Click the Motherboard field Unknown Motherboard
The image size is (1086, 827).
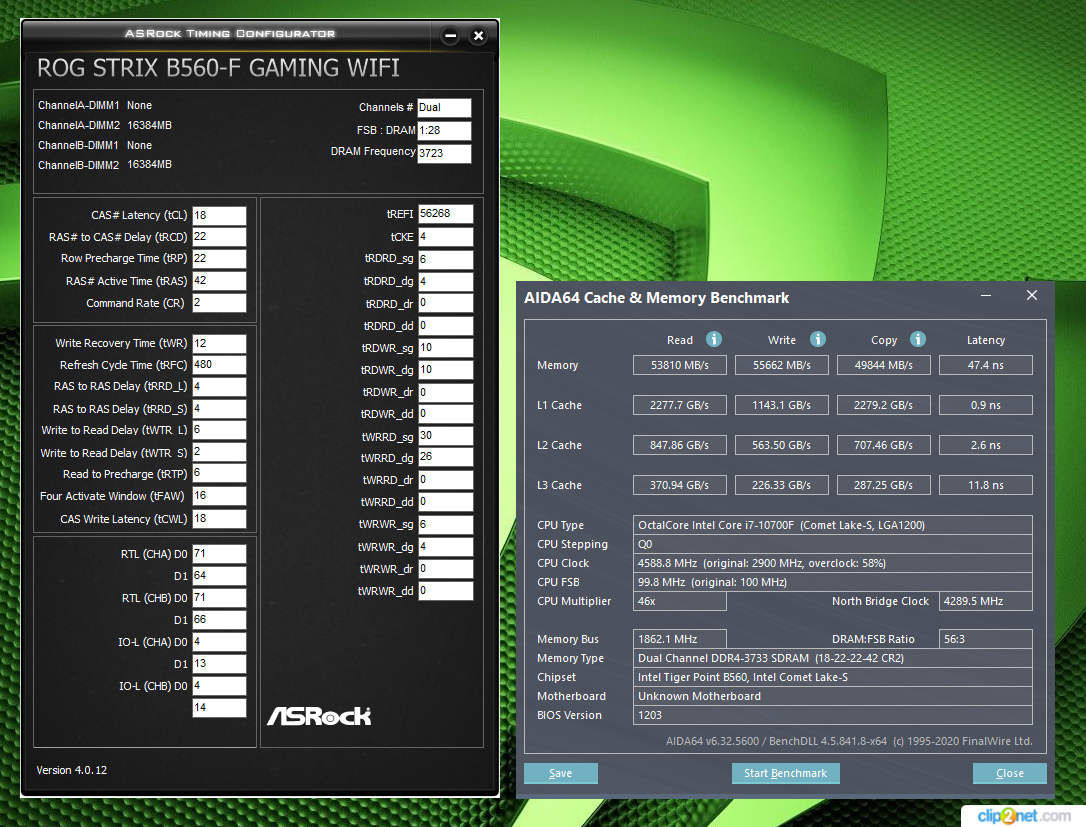[x=833, y=696]
